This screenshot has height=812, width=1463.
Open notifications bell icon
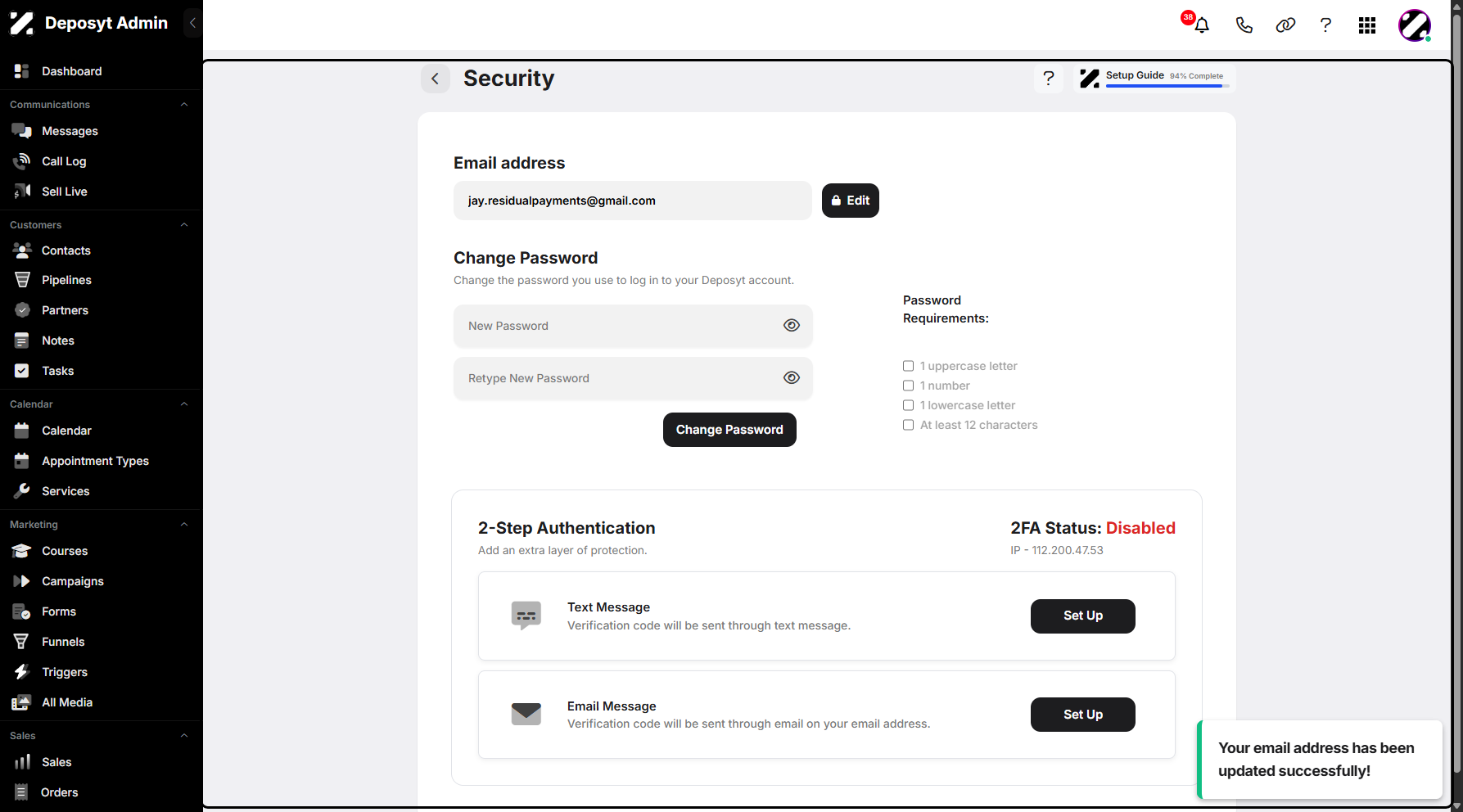(x=1201, y=25)
